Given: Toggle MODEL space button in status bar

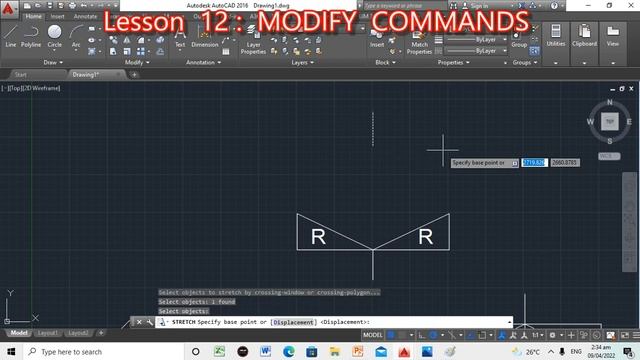Looking at the screenshot, I should point(373,335).
